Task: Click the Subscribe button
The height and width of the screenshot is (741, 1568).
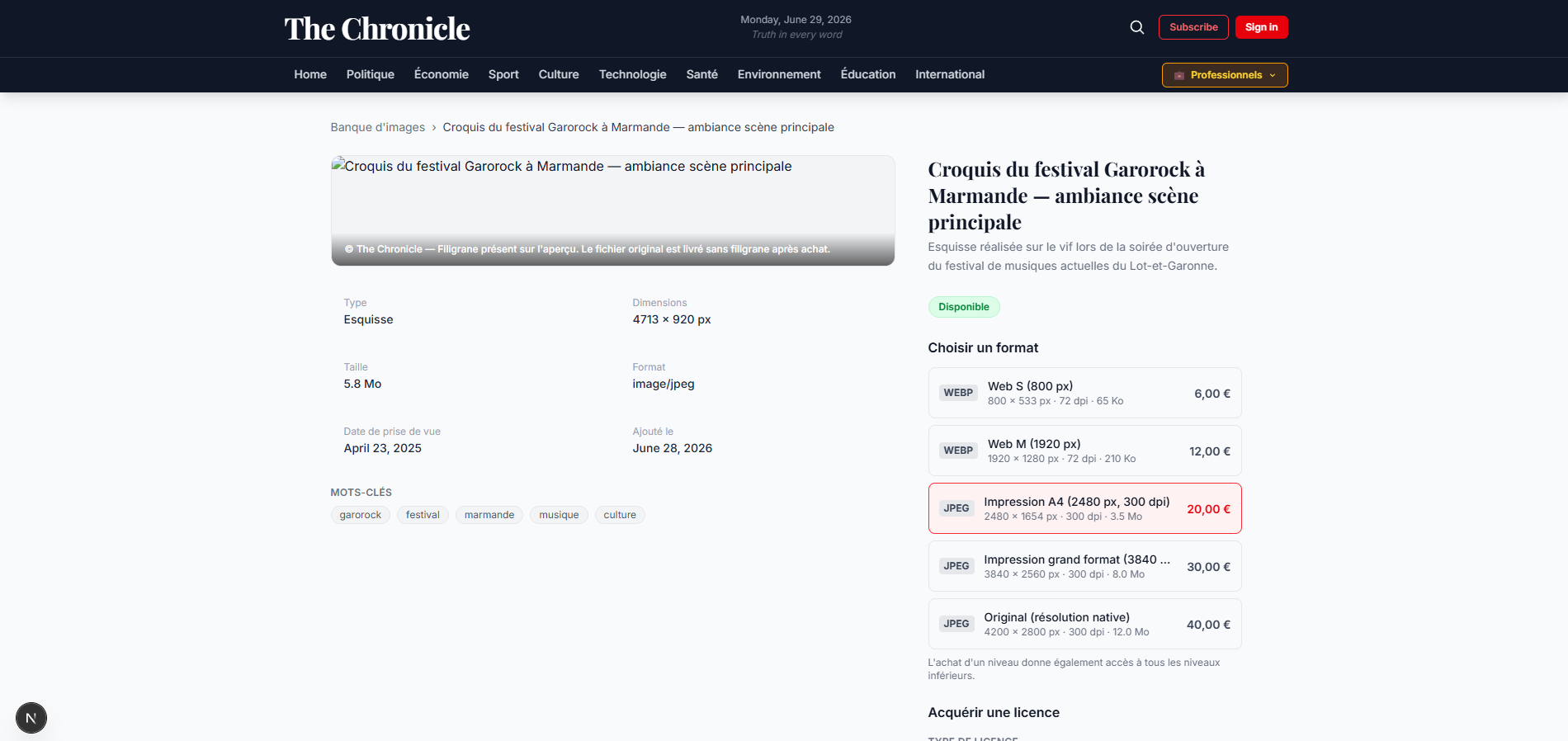Action: pos(1193,27)
